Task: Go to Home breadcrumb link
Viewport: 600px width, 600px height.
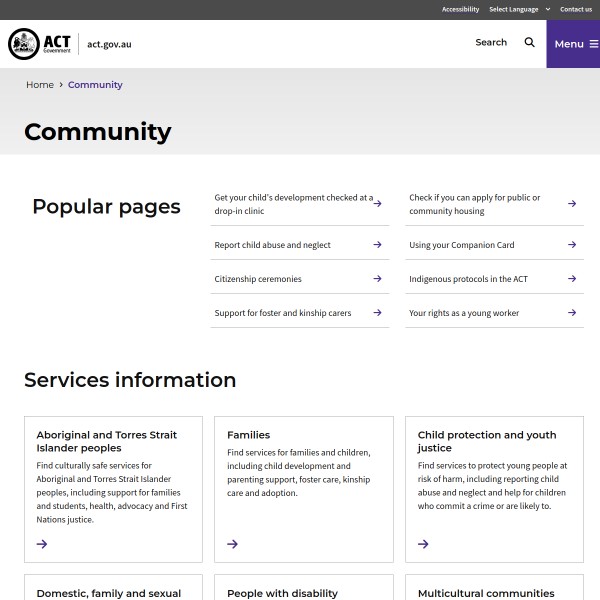Action: [40, 85]
